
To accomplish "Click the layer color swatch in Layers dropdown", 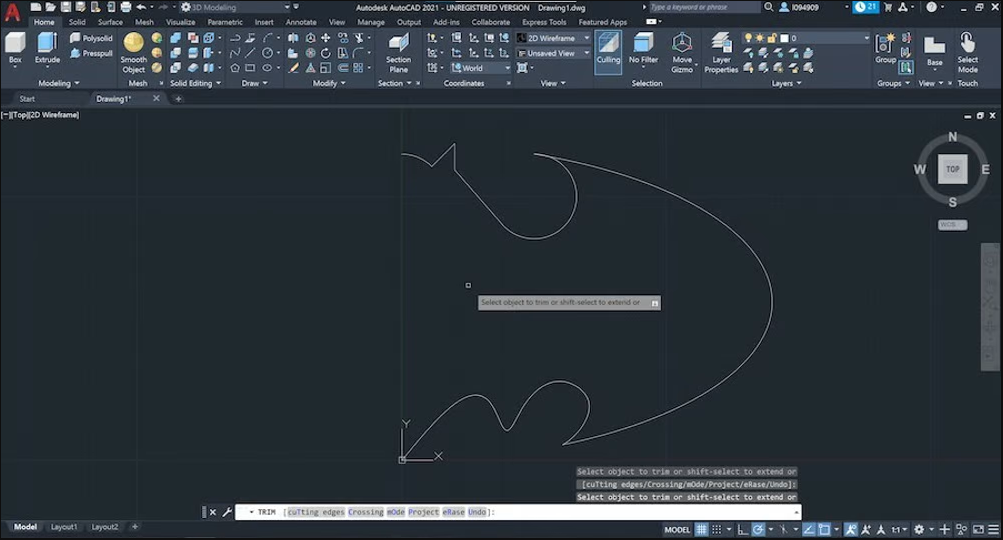I will point(784,38).
